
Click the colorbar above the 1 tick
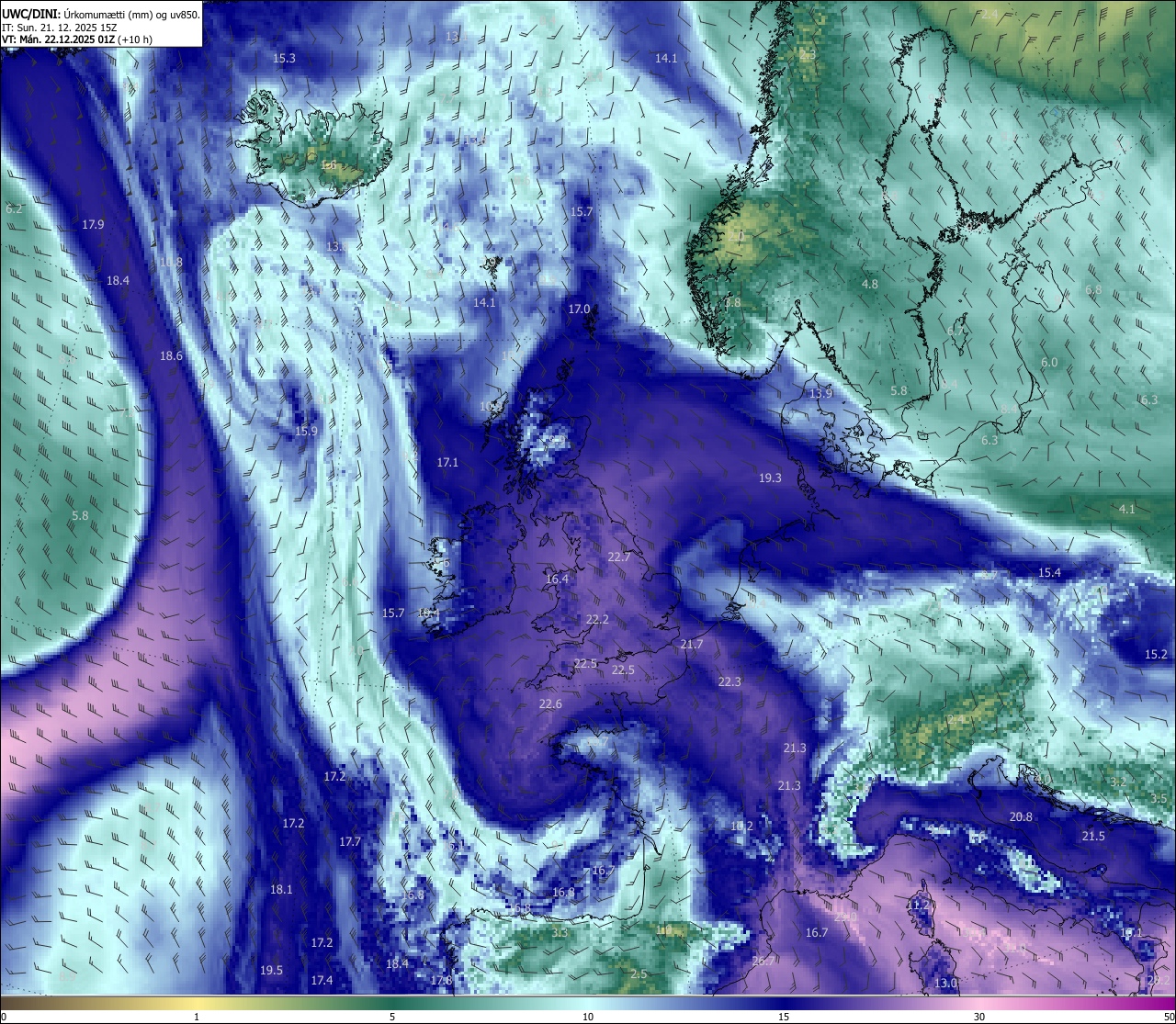coord(197,1003)
